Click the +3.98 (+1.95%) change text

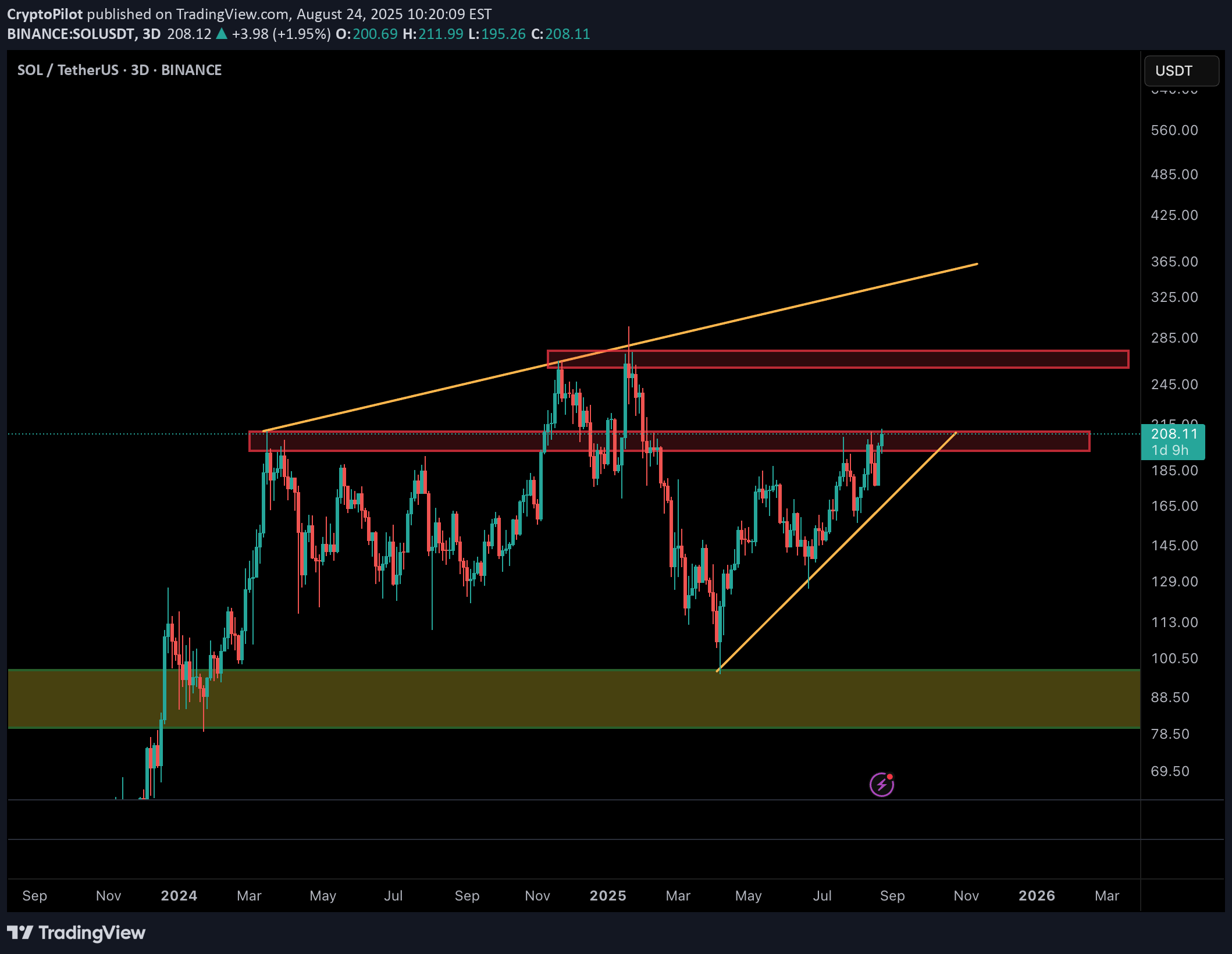281,34
